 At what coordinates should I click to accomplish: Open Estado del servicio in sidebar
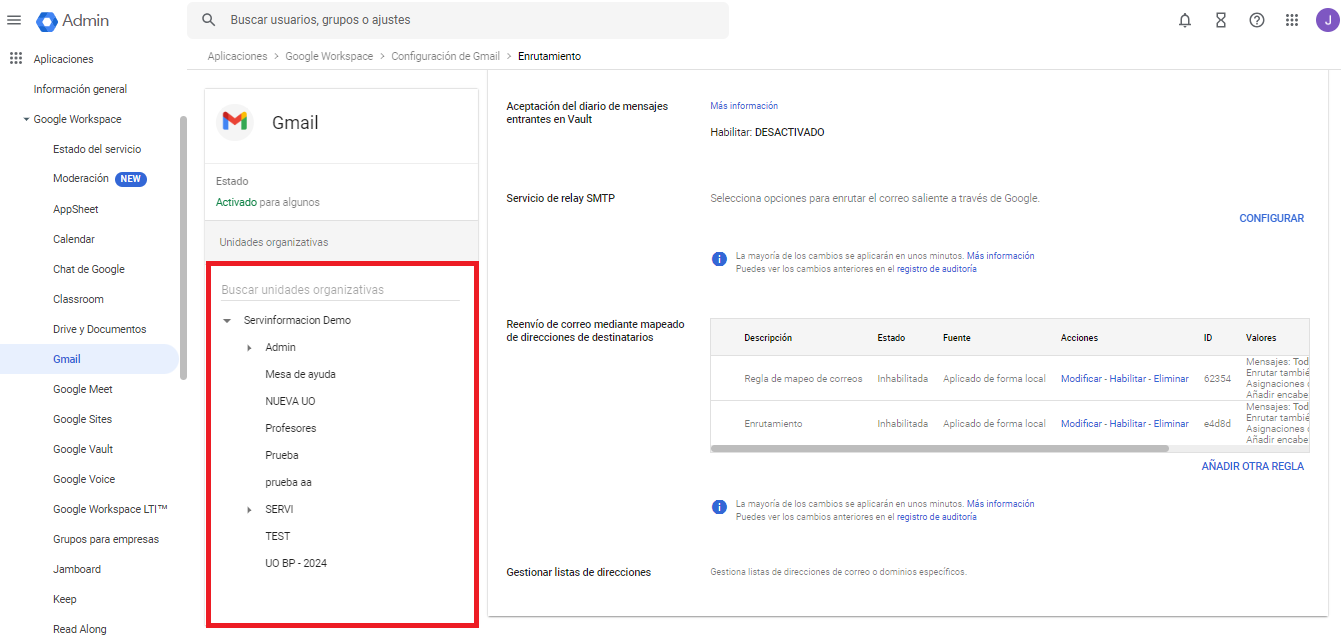click(97, 149)
